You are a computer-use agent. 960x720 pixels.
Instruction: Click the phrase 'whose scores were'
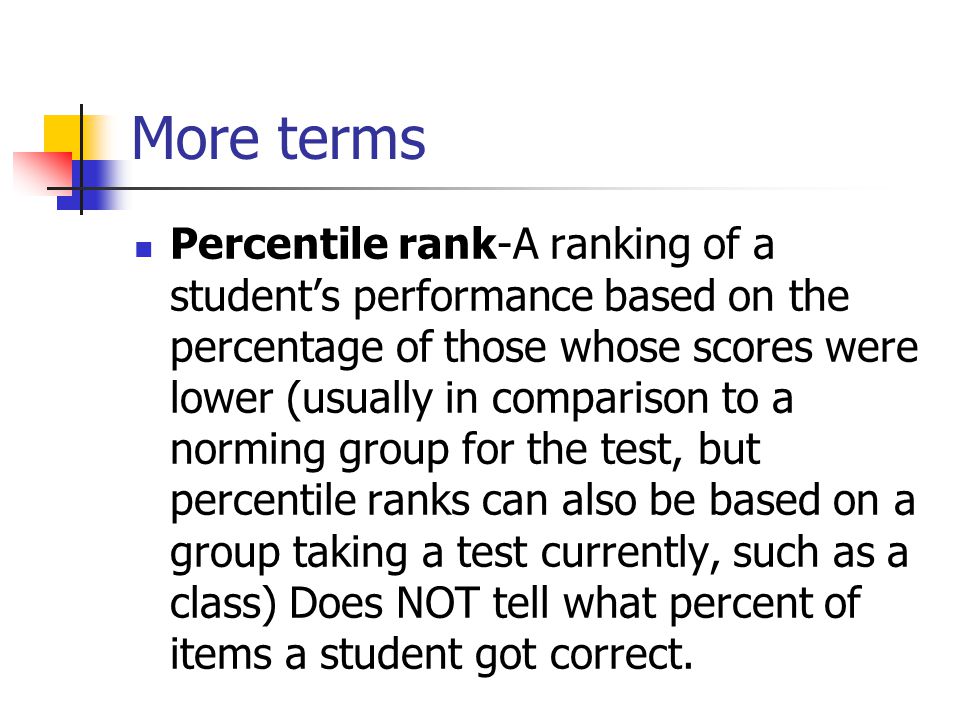[x=740, y=347]
